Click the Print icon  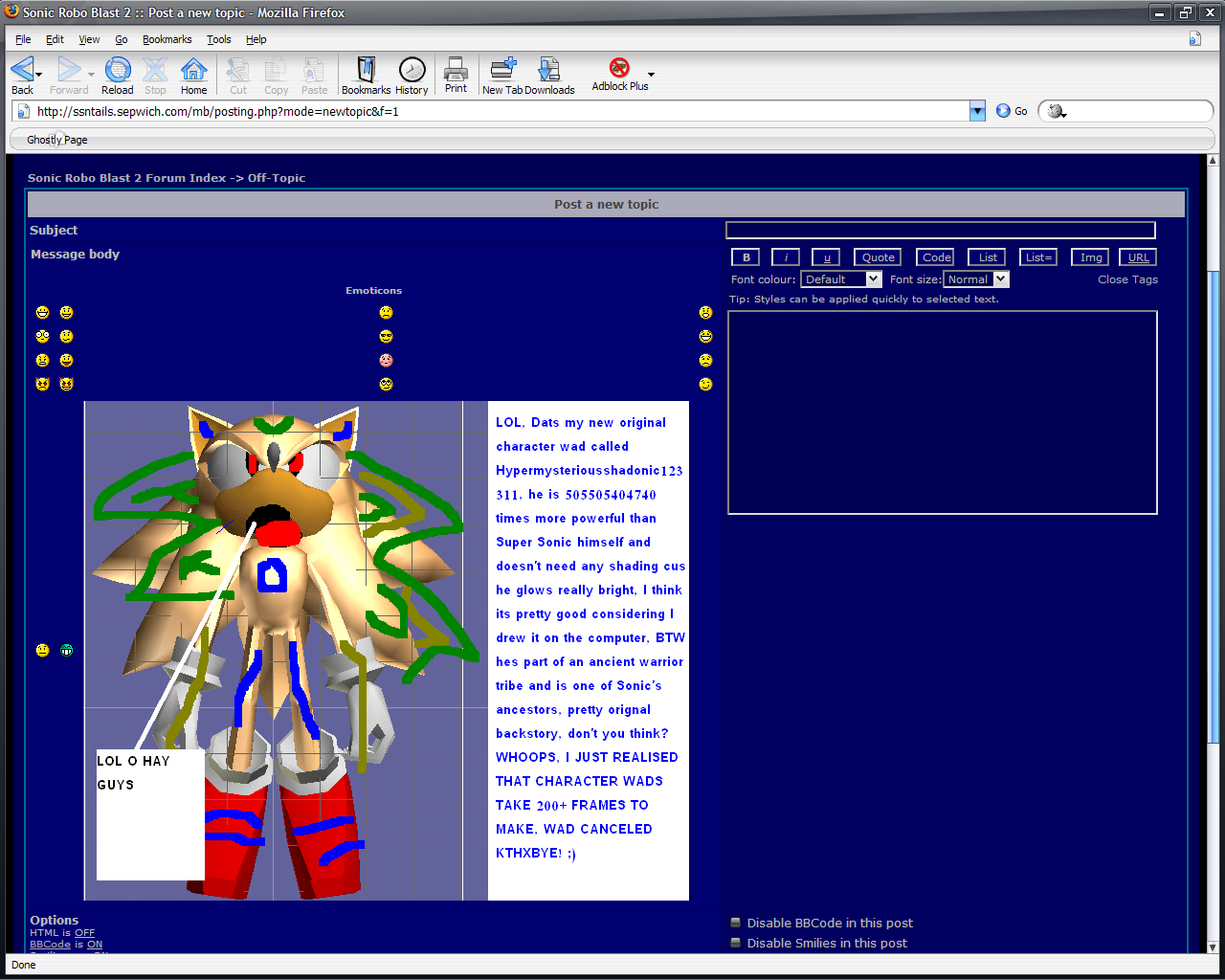456,71
